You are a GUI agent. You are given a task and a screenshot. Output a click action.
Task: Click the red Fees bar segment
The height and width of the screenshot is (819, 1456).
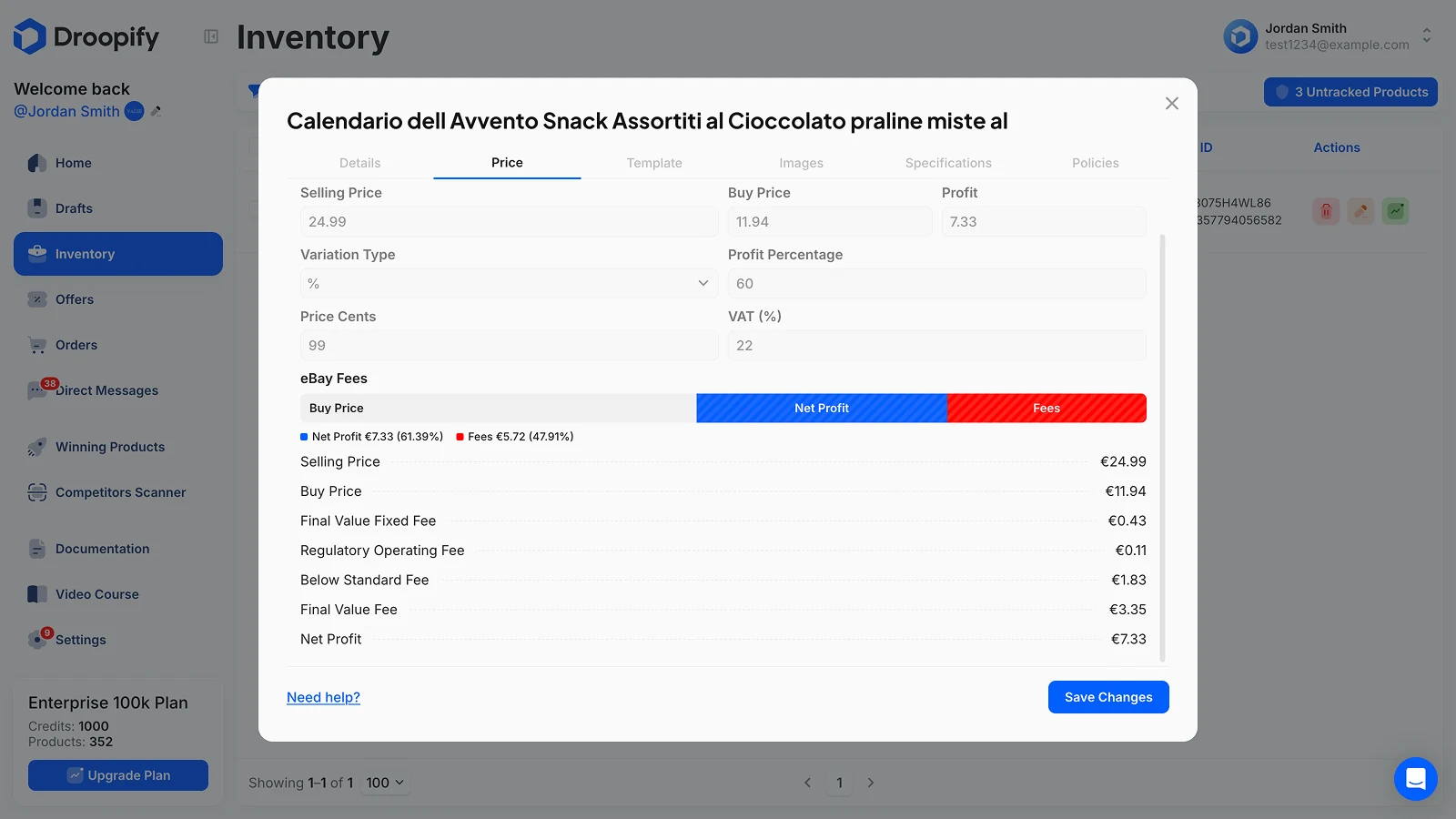pos(1046,409)
